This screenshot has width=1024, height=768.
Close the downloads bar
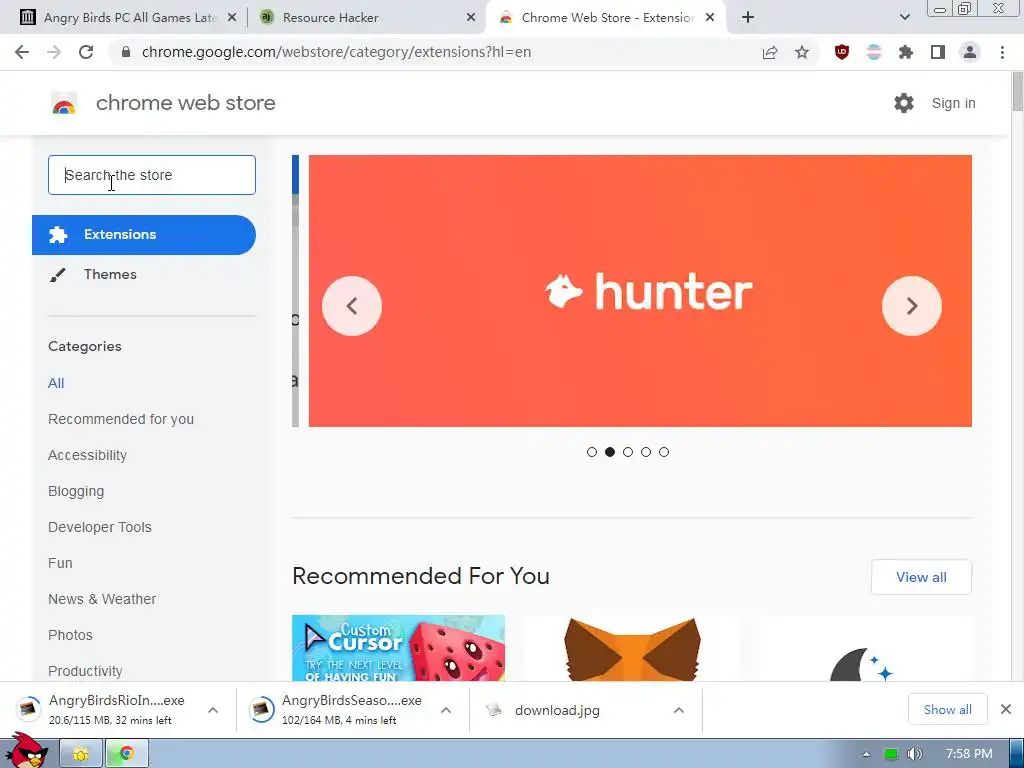click(x=1006, y=709)
